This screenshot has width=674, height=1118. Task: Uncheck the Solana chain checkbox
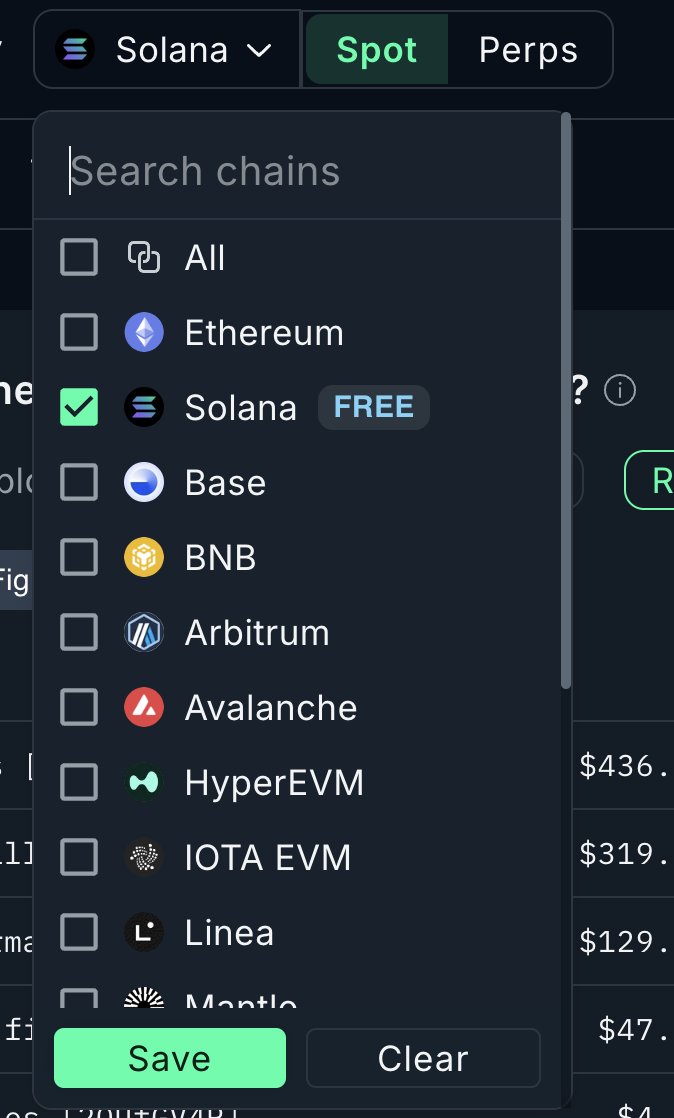click(80, 408)
